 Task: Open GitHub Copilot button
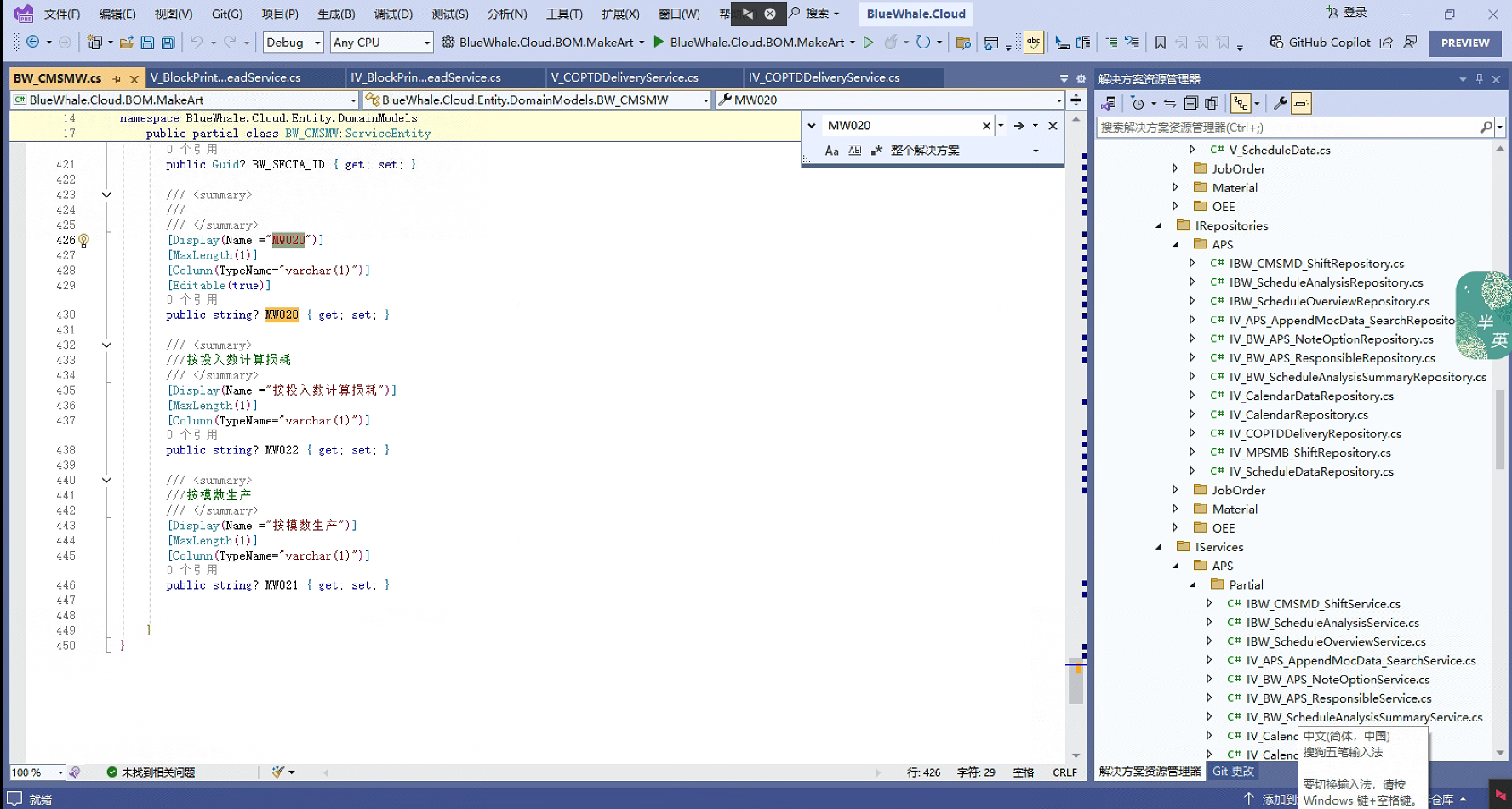[x=1320, y=43]
